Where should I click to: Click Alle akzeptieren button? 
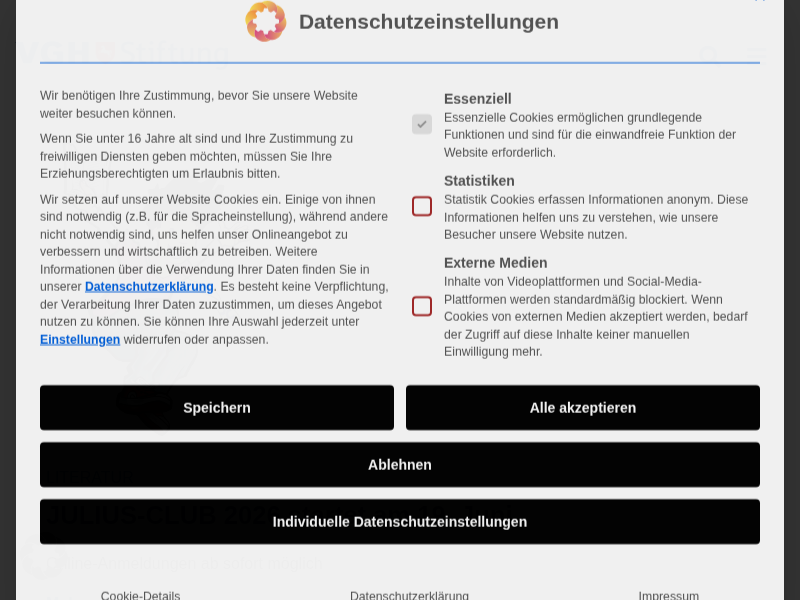pyautogui.click(x=582, y=408)
